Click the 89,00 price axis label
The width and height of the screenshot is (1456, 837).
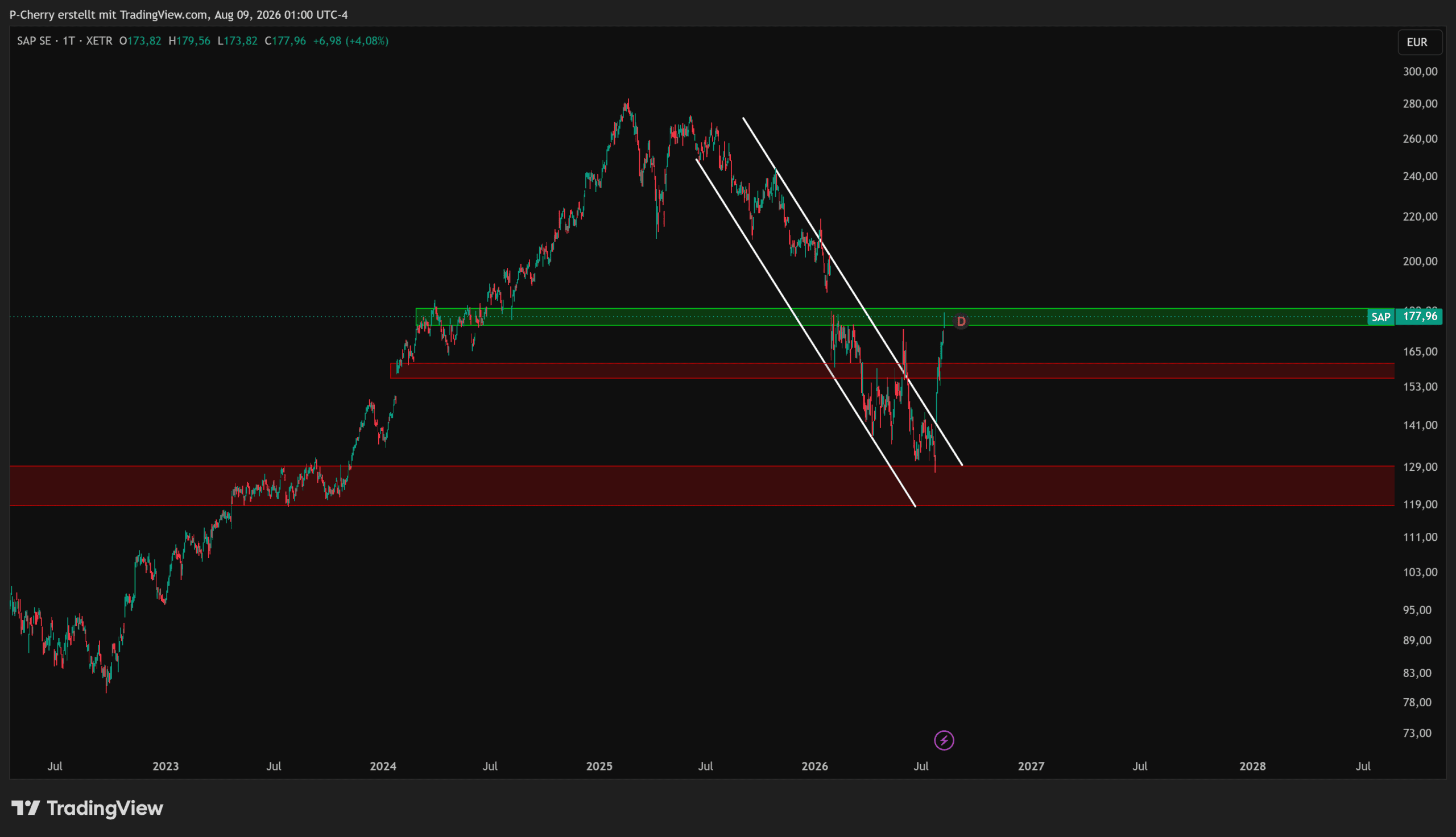[1417, 640]
